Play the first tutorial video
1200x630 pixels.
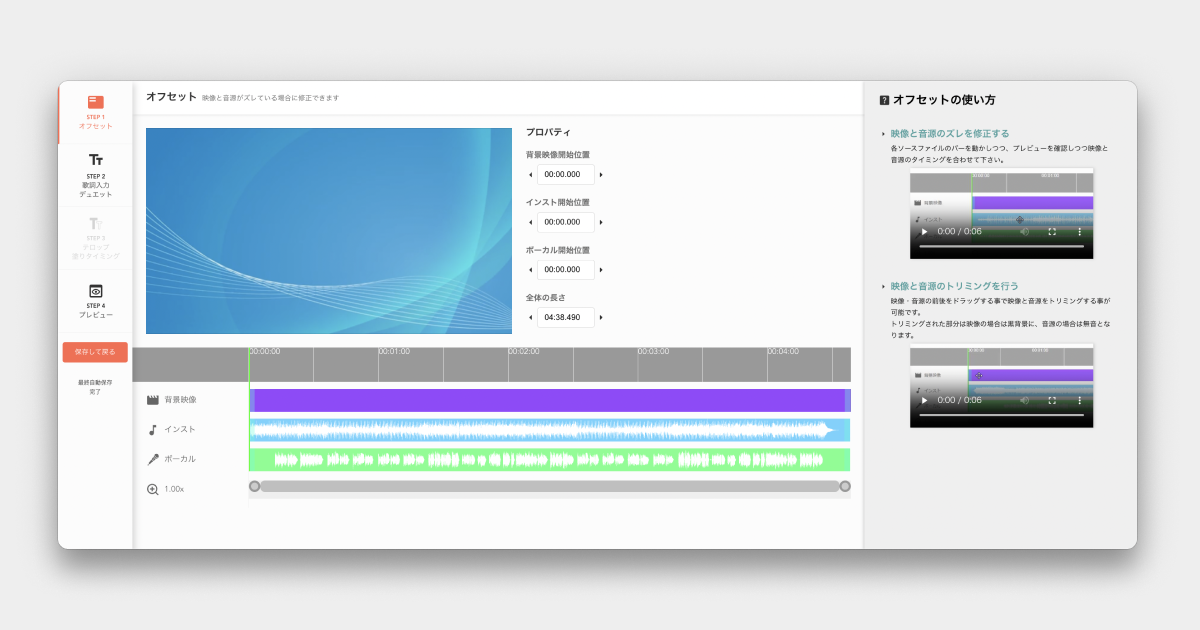pos(924,231)
